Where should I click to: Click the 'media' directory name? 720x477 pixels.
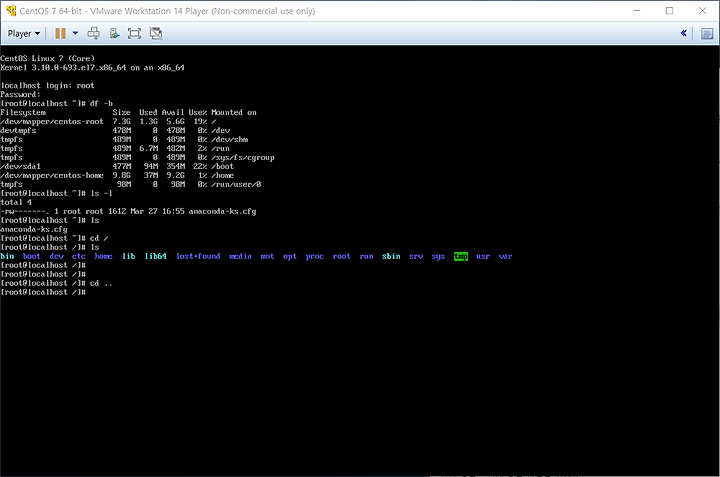click(241, 256)
